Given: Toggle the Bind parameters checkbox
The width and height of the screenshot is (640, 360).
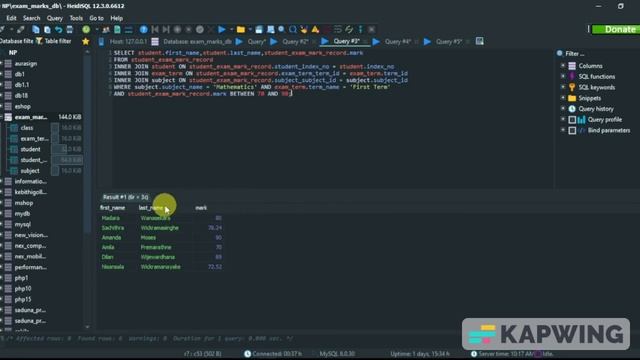Looking at the screenshot, I should tap(572, 131).
